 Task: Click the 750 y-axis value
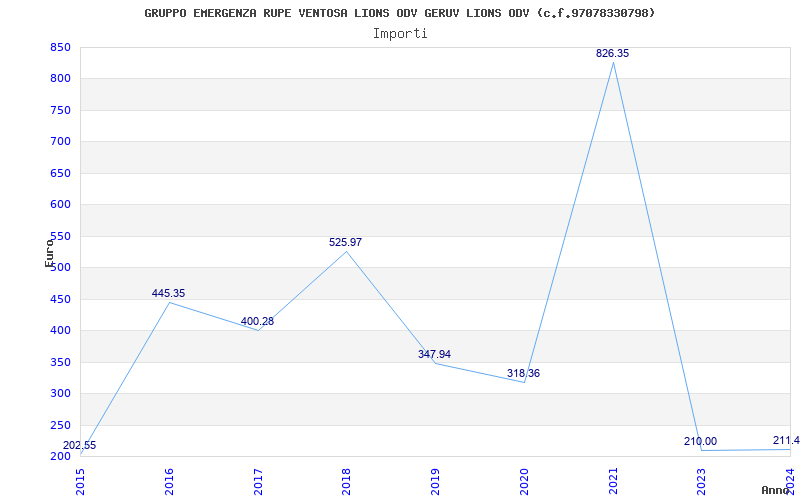[60, 111]
